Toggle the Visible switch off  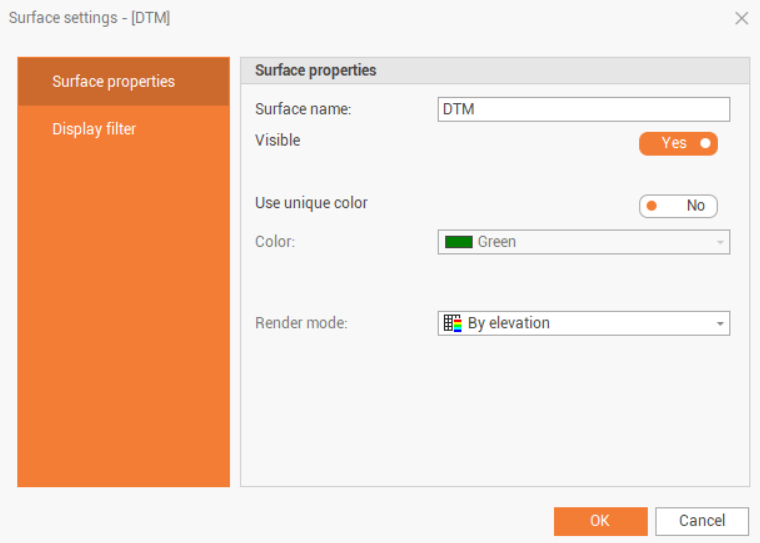point(678,144)
